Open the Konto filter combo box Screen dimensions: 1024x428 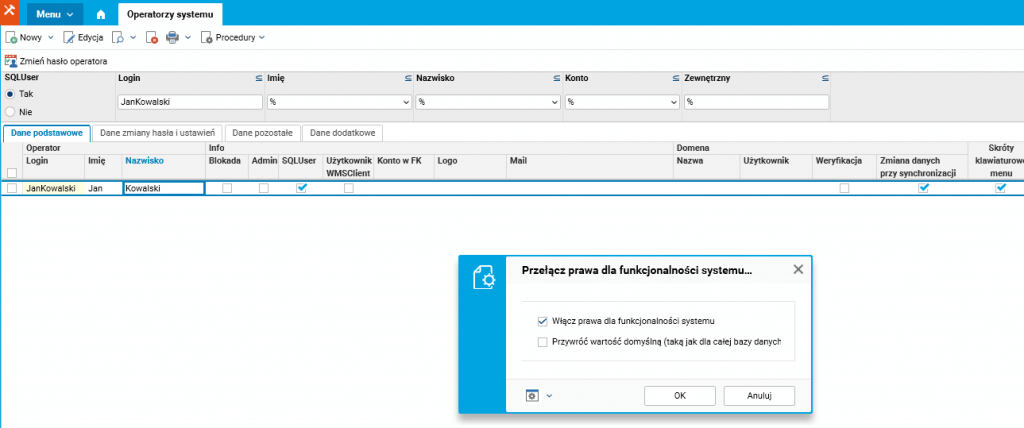coord(622,103)
